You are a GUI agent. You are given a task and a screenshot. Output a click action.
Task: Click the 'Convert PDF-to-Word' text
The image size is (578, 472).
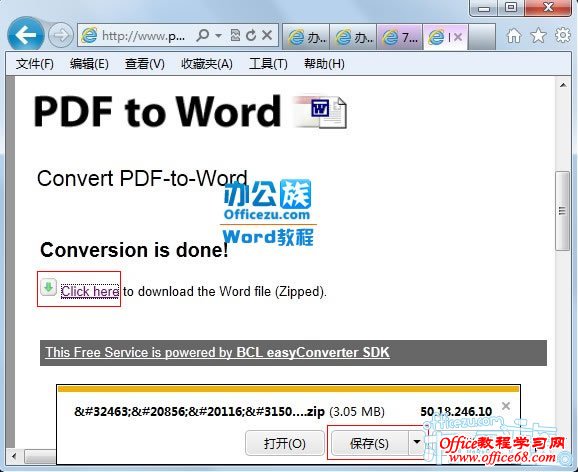click(x=142, y=178)
